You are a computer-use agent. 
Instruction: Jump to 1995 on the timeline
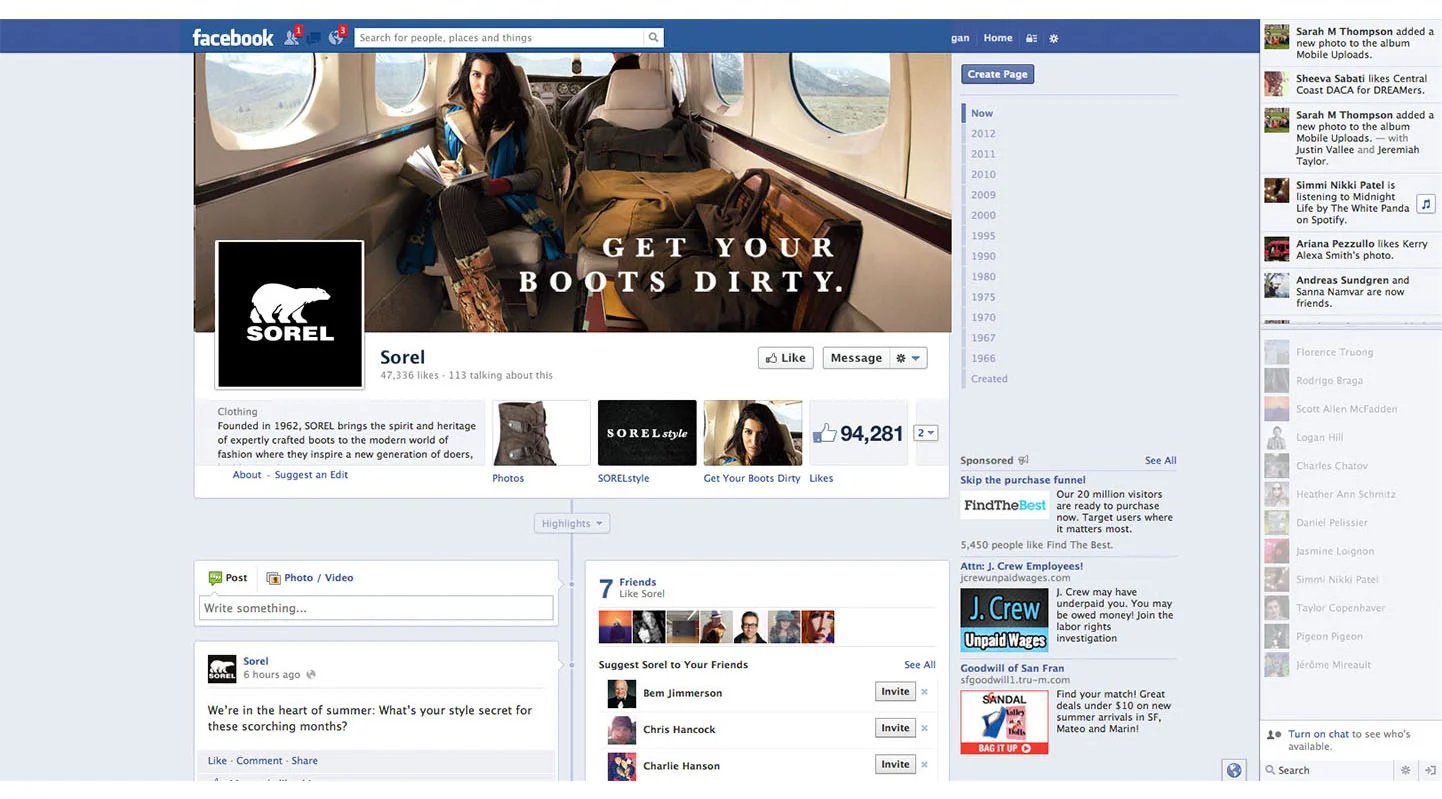click(983, 236)
